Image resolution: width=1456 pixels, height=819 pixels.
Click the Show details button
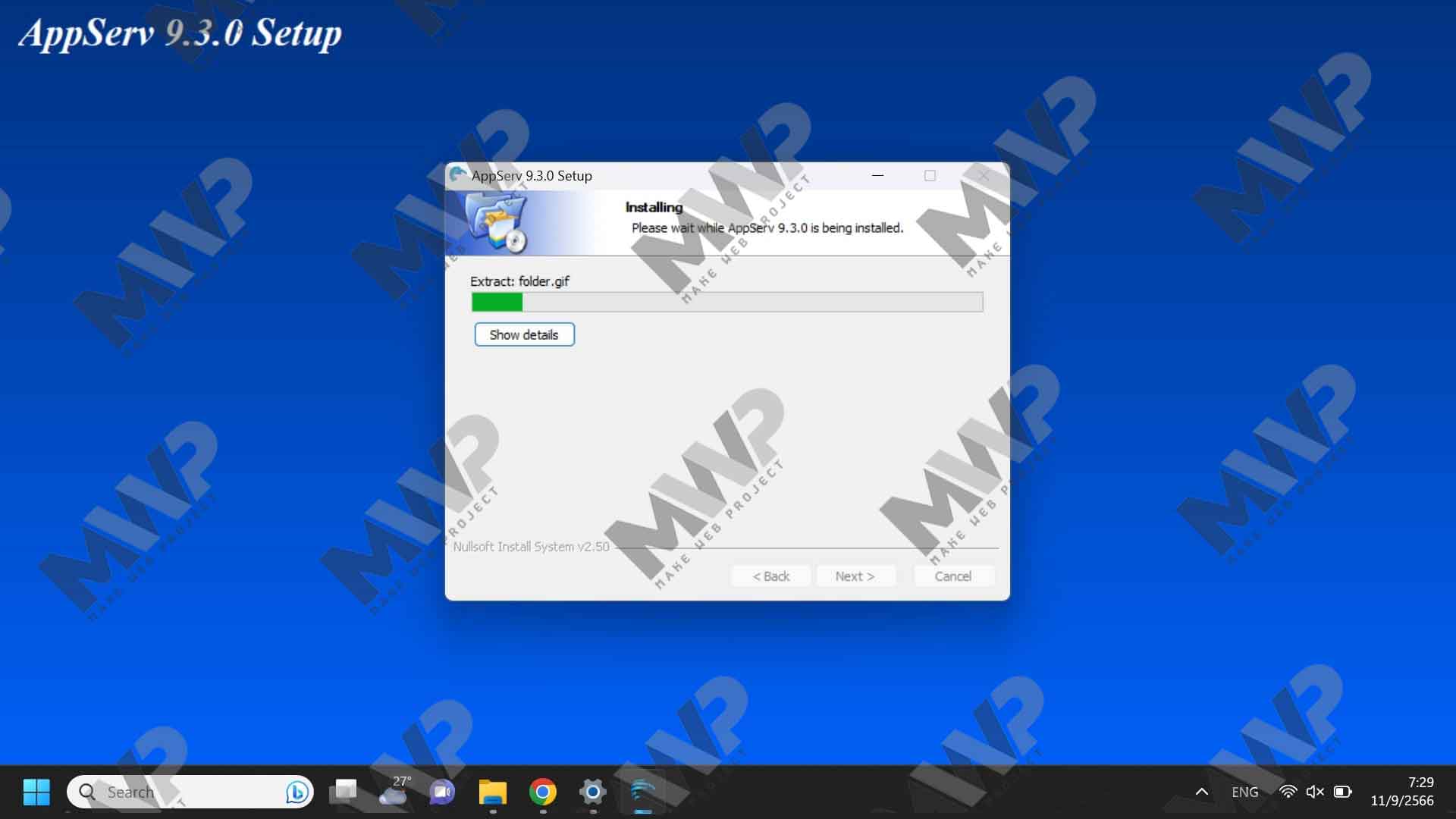point(524,334)
